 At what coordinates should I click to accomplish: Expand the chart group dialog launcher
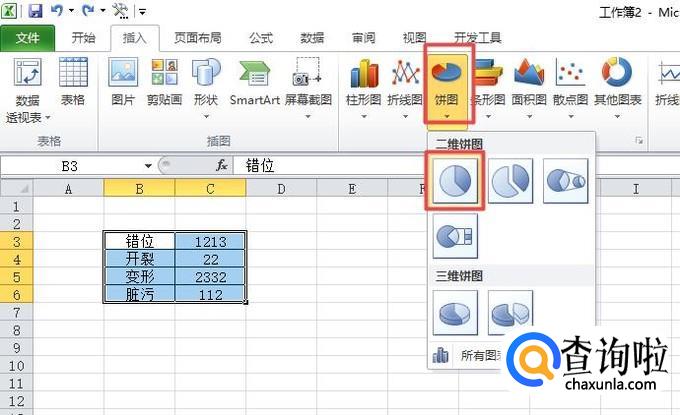(x=638, y=141)
